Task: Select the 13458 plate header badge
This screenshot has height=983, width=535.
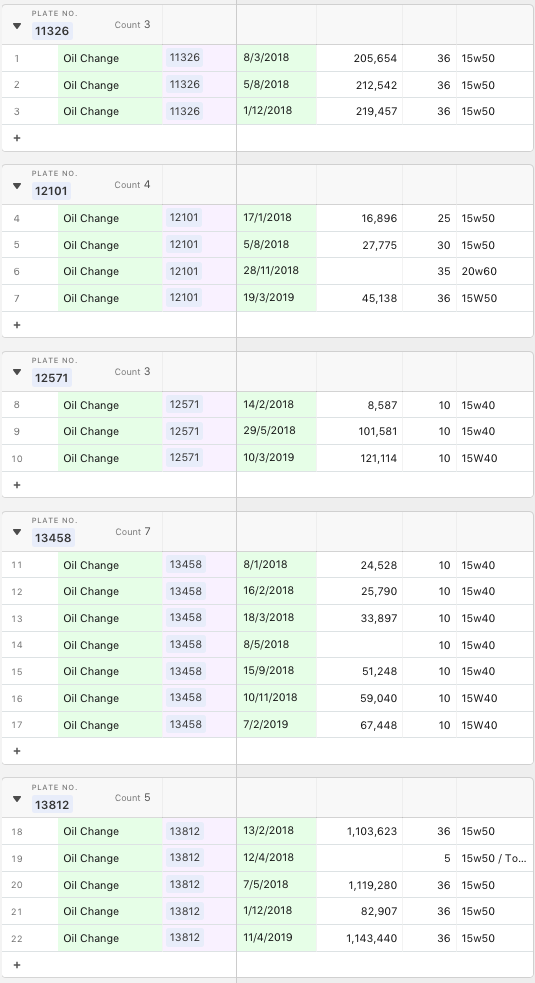Action: coord(53,538)
